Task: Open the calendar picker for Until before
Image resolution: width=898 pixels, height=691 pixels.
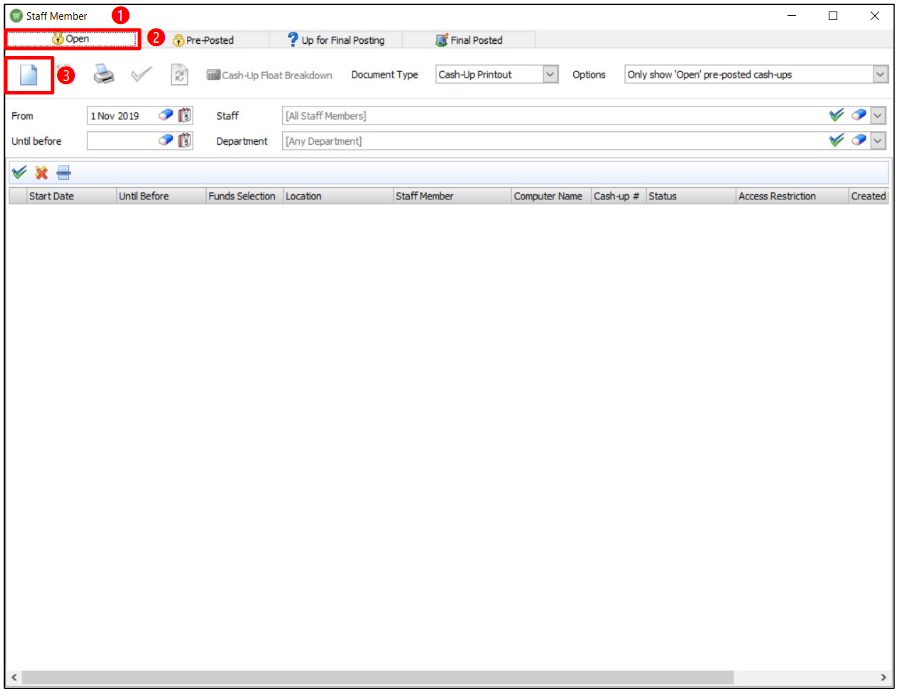Action: [x=184, y=140]
